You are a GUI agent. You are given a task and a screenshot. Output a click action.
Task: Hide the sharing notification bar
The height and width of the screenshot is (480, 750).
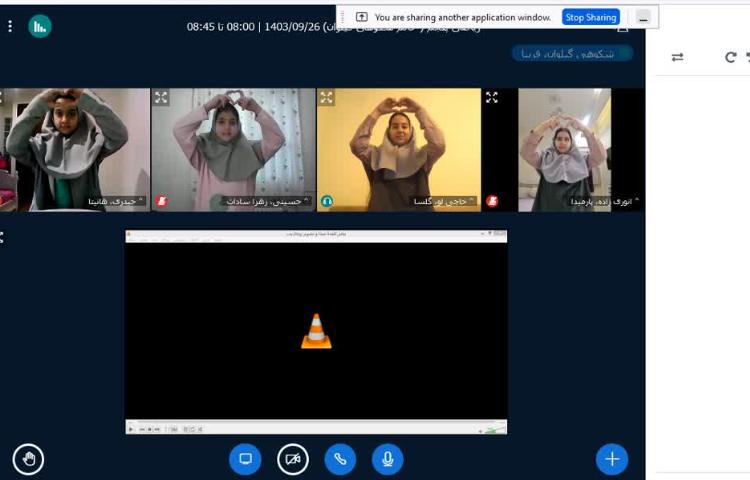point(643,17)
